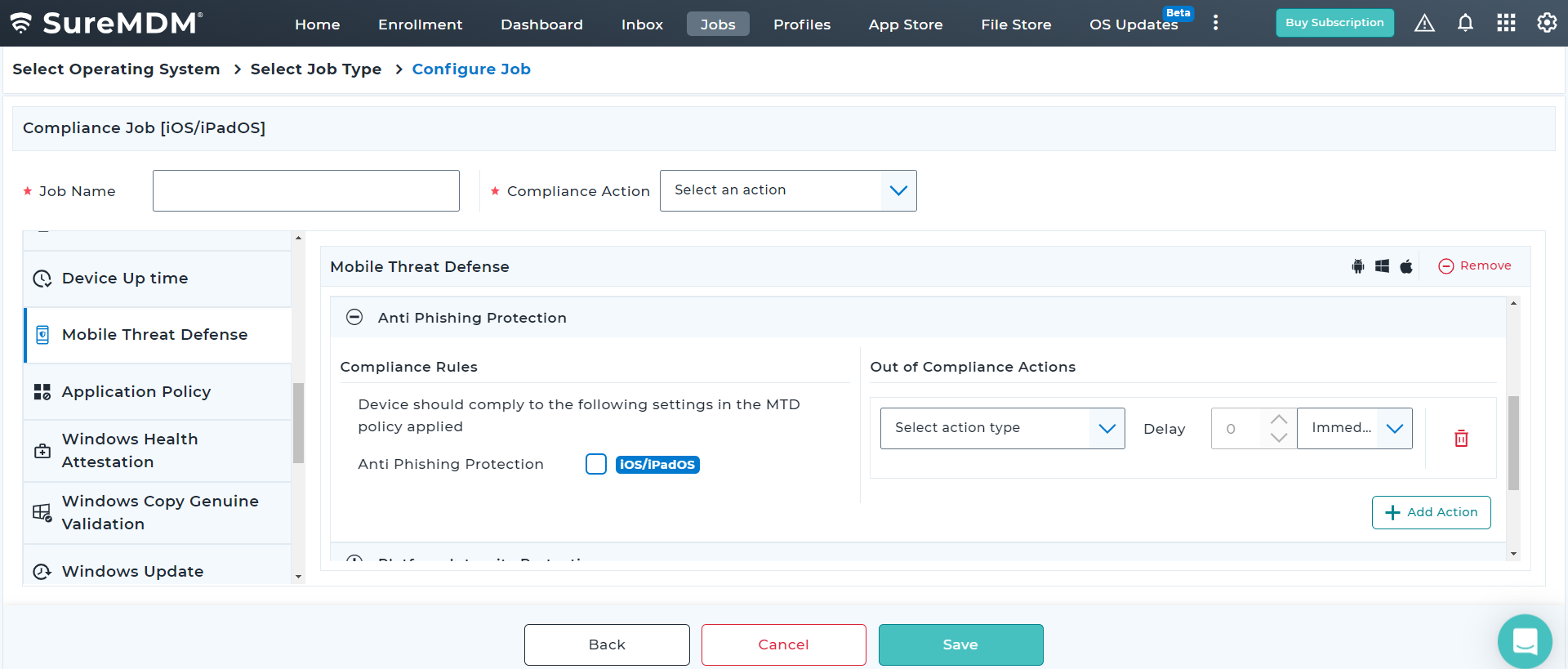1568x669 pixels.
Task: Open the chat support bubble
Action: [x=1525, y=641]
